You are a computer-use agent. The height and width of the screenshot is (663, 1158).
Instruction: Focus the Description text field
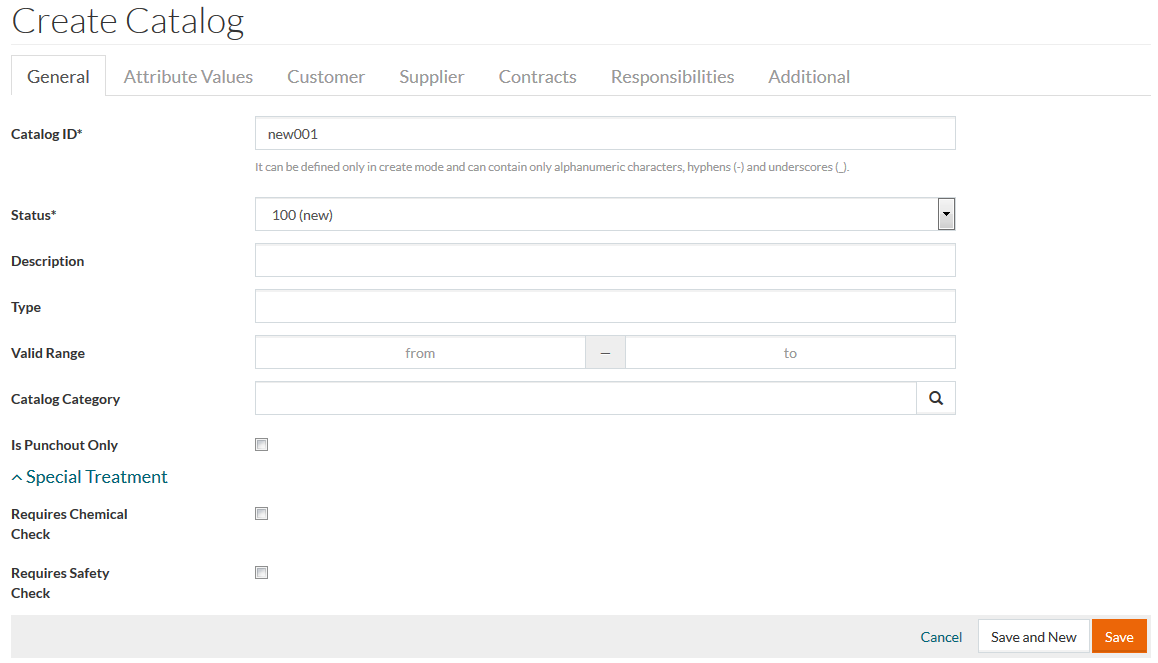(605, 260)
